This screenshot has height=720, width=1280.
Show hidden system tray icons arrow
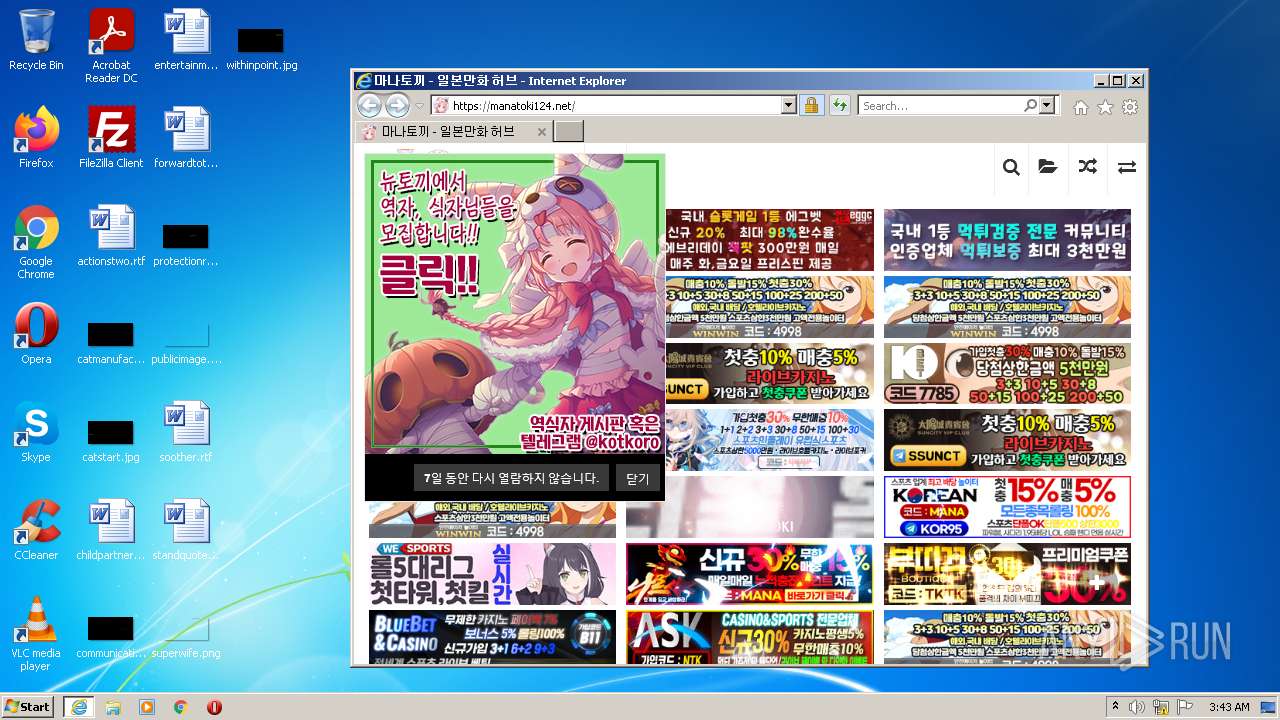click(x=1115, y=707)
